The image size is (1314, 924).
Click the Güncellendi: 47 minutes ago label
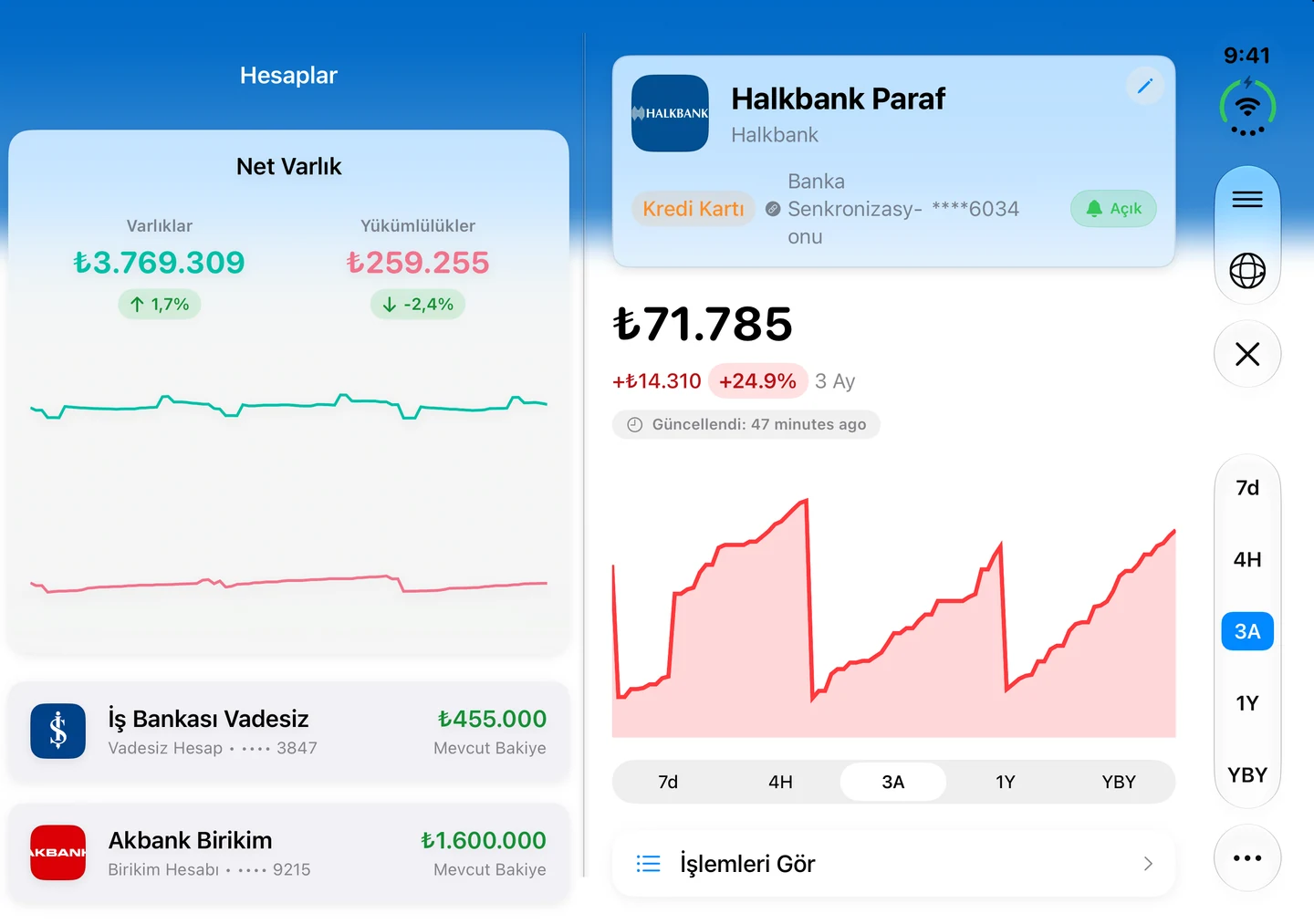point(746,424)
